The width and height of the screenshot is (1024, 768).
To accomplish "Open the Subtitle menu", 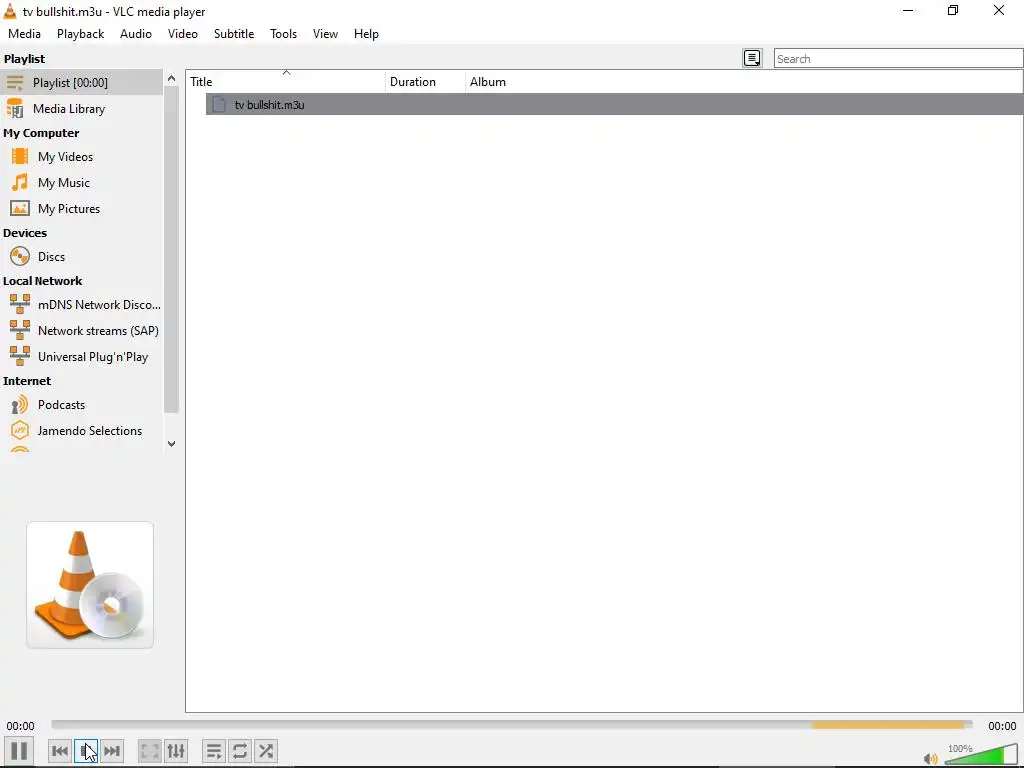I will [234, 34].
